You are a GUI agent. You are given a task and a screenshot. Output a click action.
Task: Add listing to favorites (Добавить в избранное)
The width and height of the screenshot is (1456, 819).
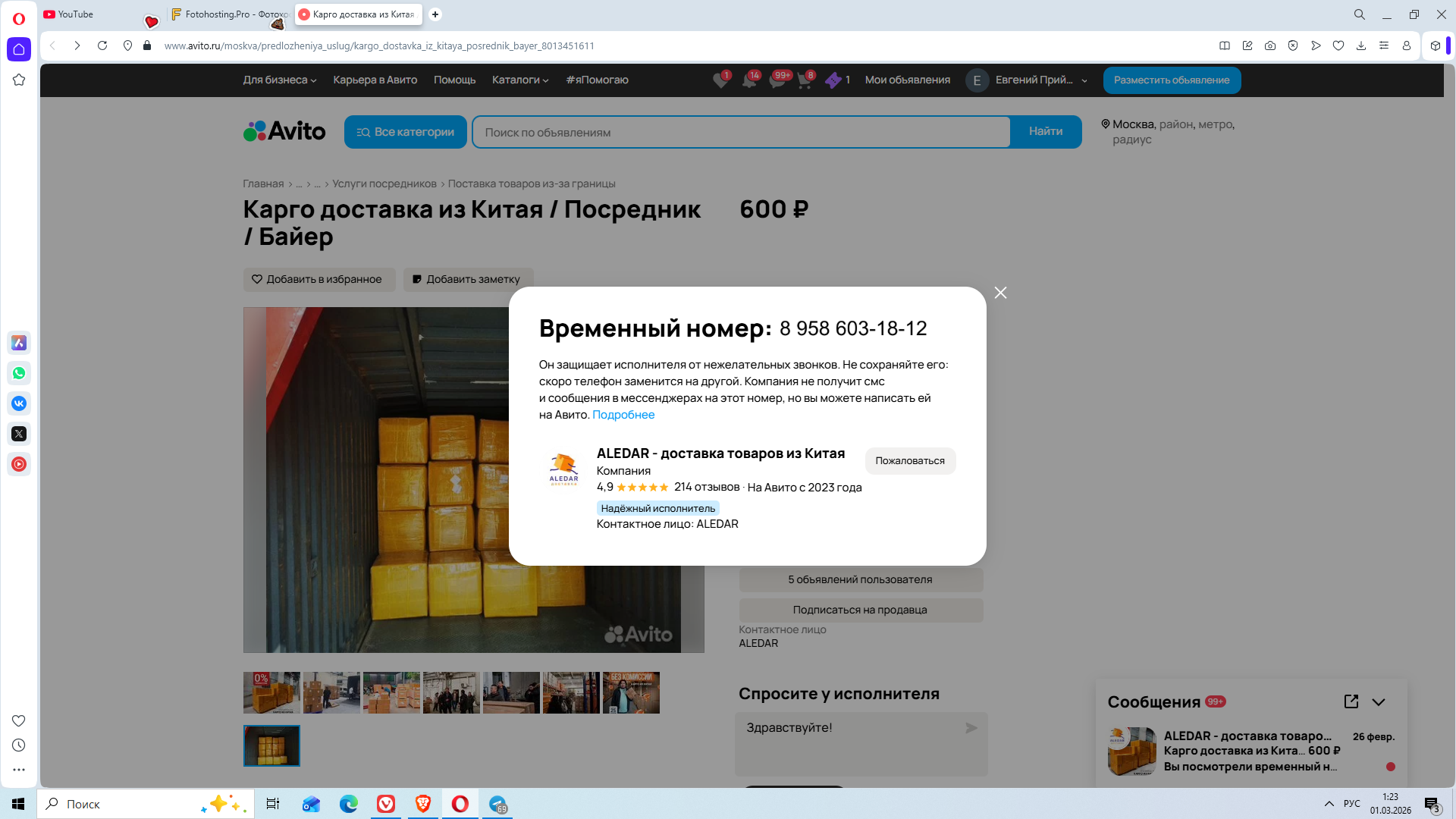point(318,279)
